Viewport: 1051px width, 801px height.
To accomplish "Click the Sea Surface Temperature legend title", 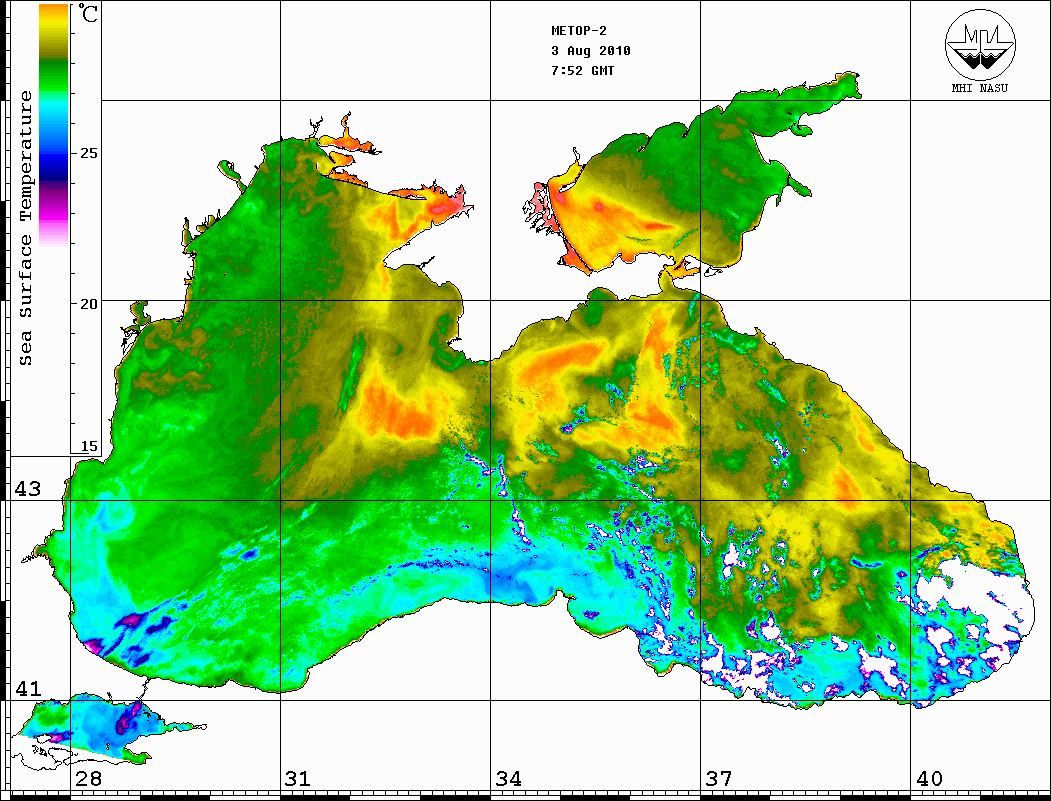I will click(25, 228).
